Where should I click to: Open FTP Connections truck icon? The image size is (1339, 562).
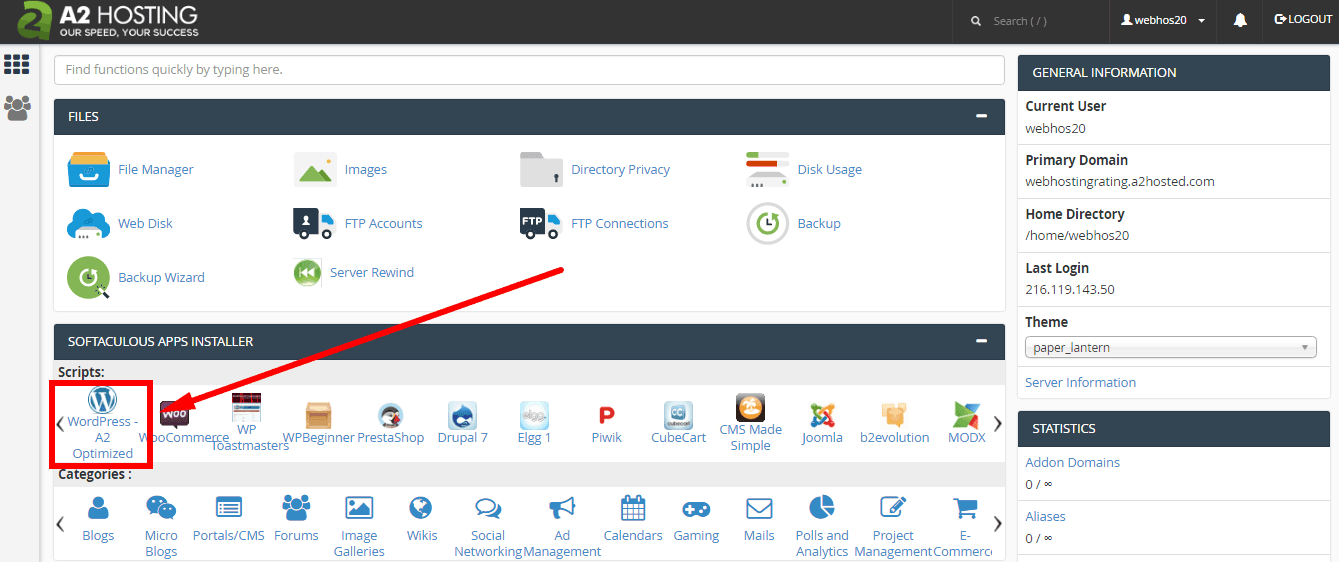pos(541,223)
